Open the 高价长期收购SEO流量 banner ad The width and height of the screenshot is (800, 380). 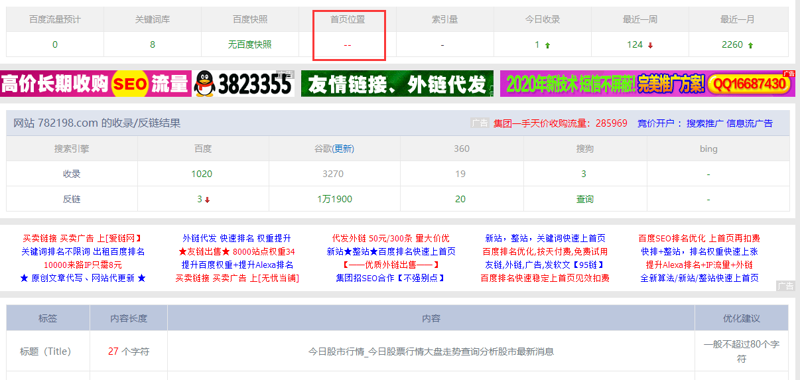tap(95, 84)
